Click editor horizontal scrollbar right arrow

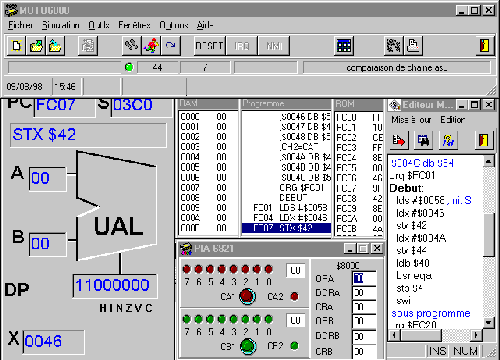click(x=477, y=335)
